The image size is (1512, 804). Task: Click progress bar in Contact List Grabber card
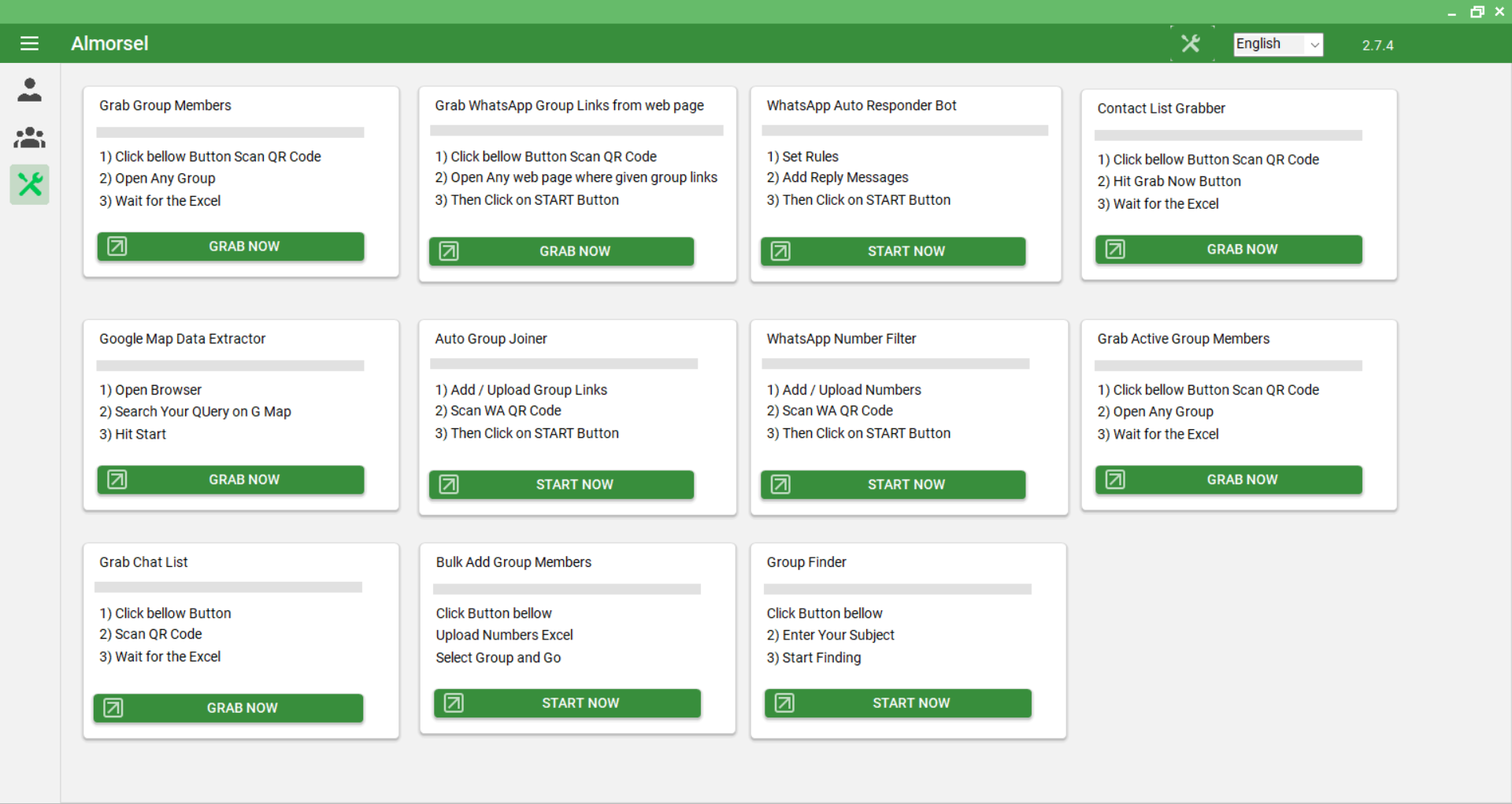(1228, 135)
